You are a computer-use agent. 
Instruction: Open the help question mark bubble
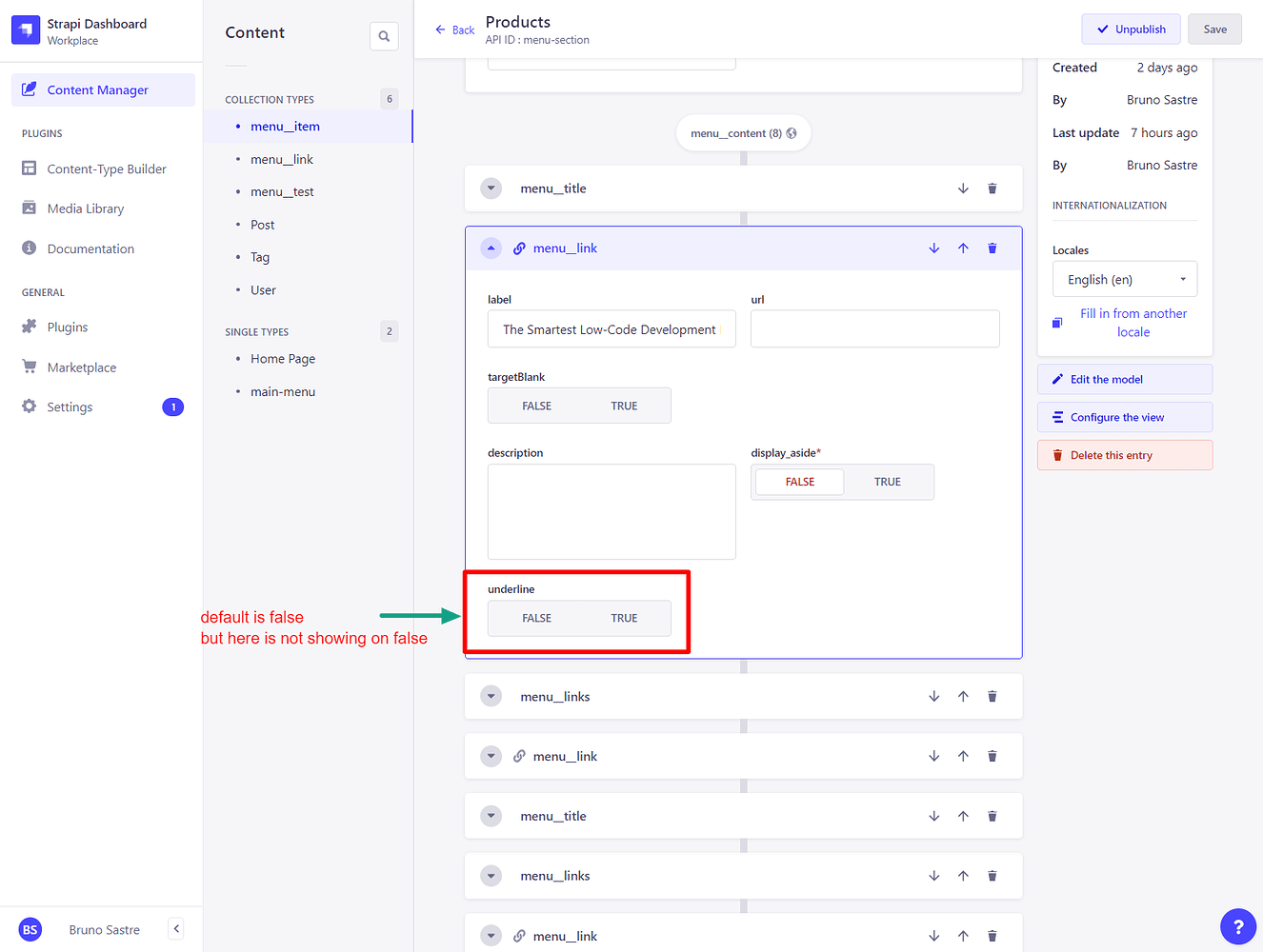pyautogui.click(x=1237, y=926)
